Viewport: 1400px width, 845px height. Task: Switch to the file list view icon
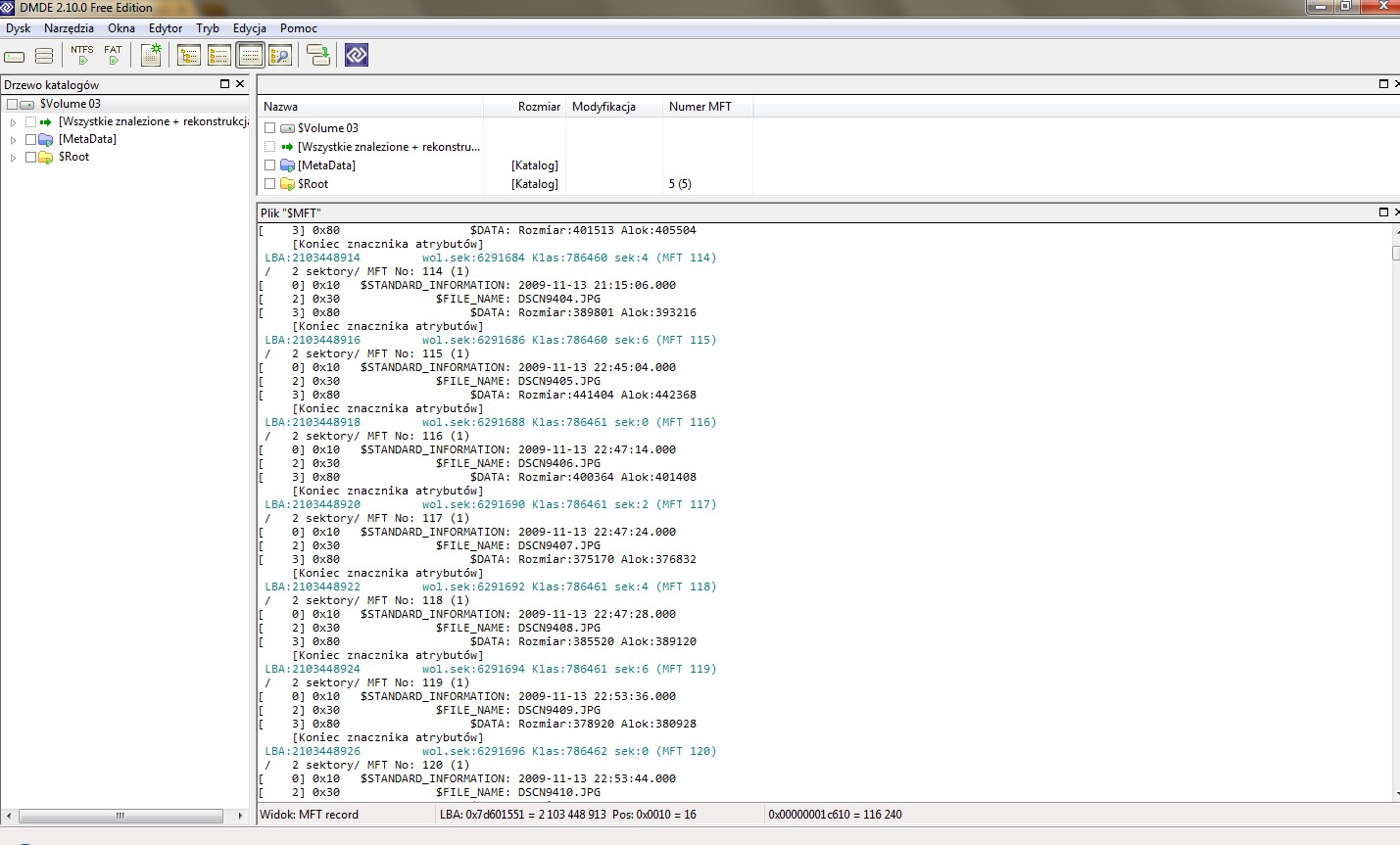(x=219, y=55)
